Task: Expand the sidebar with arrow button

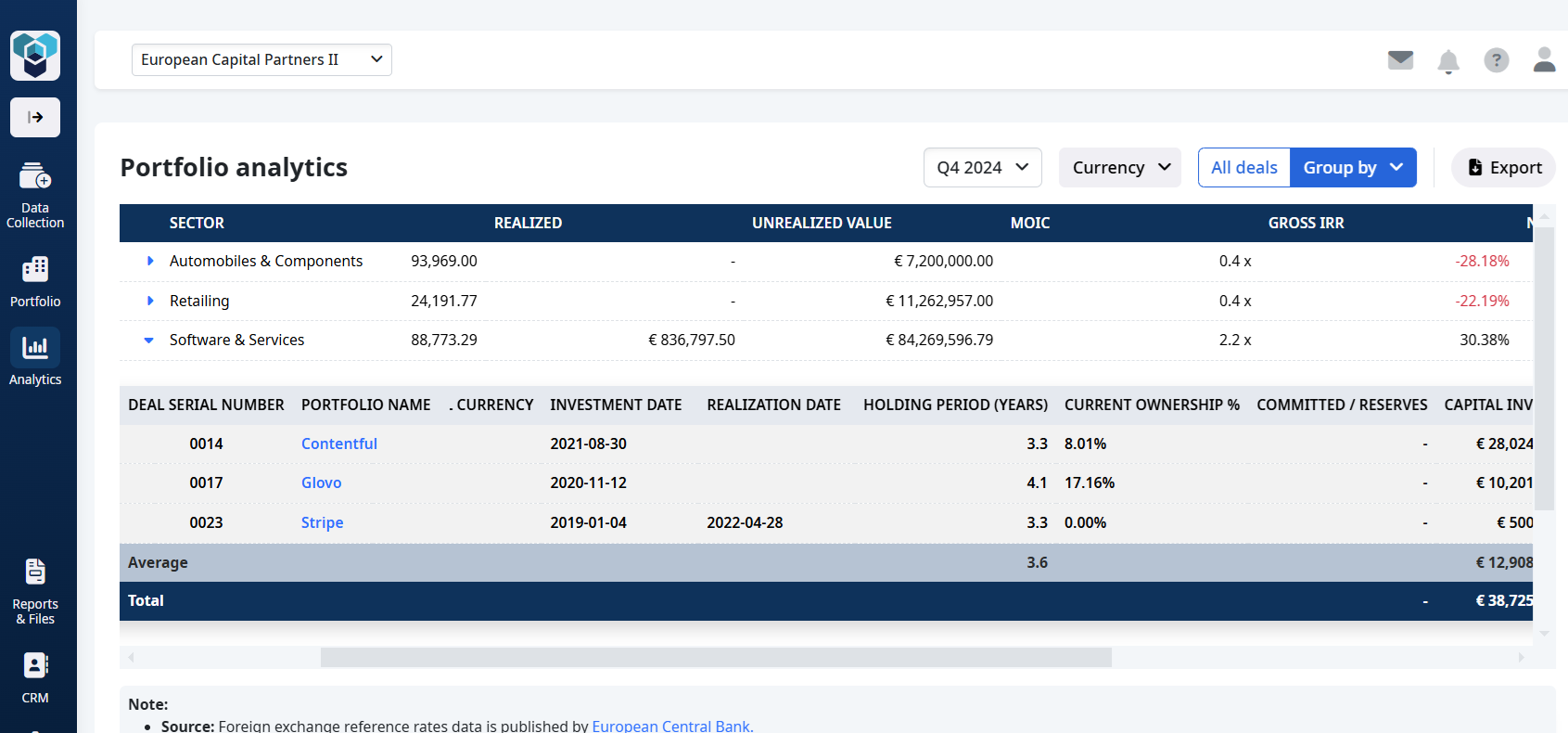Action: click(x=35, y=117)
